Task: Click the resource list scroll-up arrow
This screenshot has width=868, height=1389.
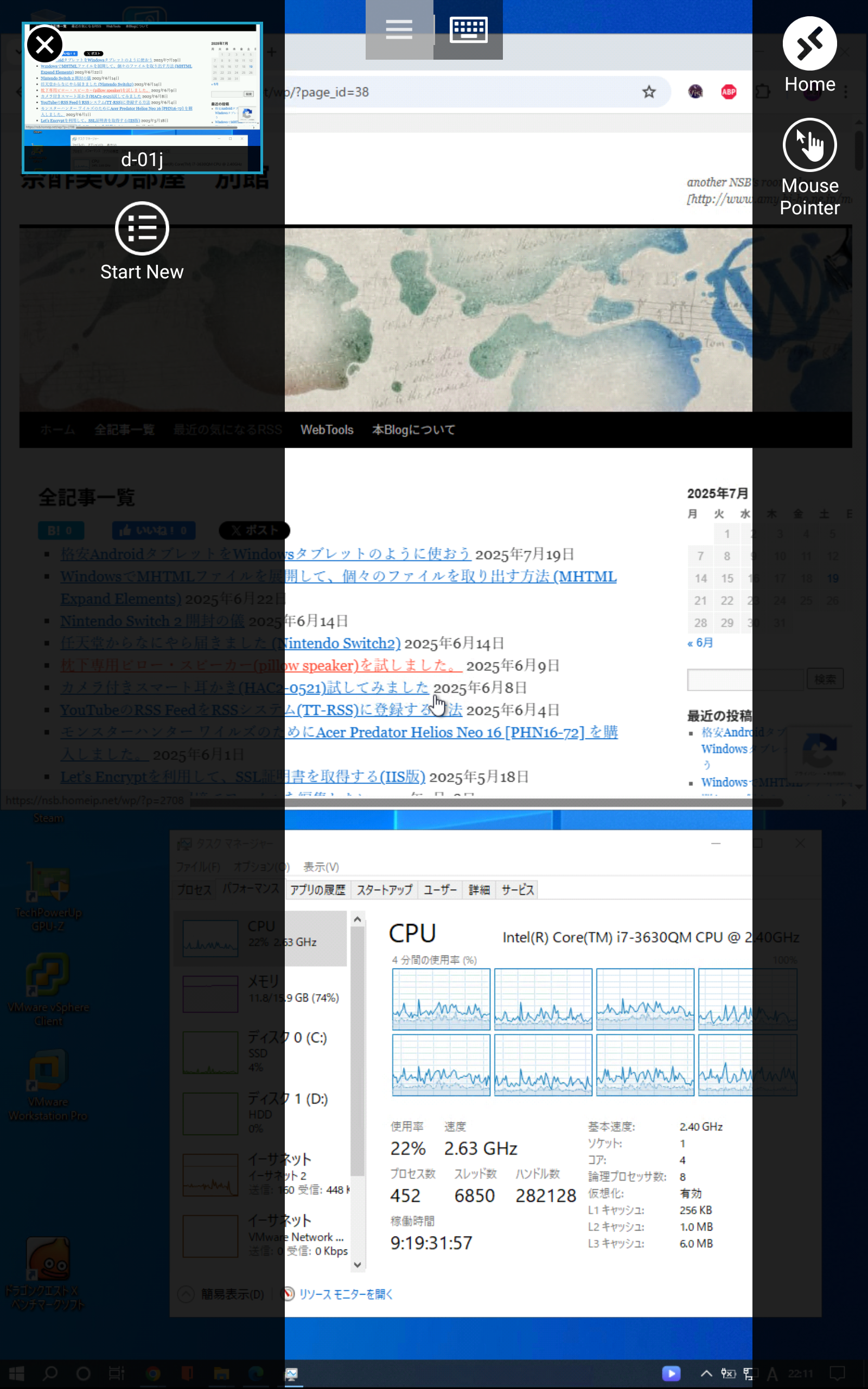Action: (357, 919)
